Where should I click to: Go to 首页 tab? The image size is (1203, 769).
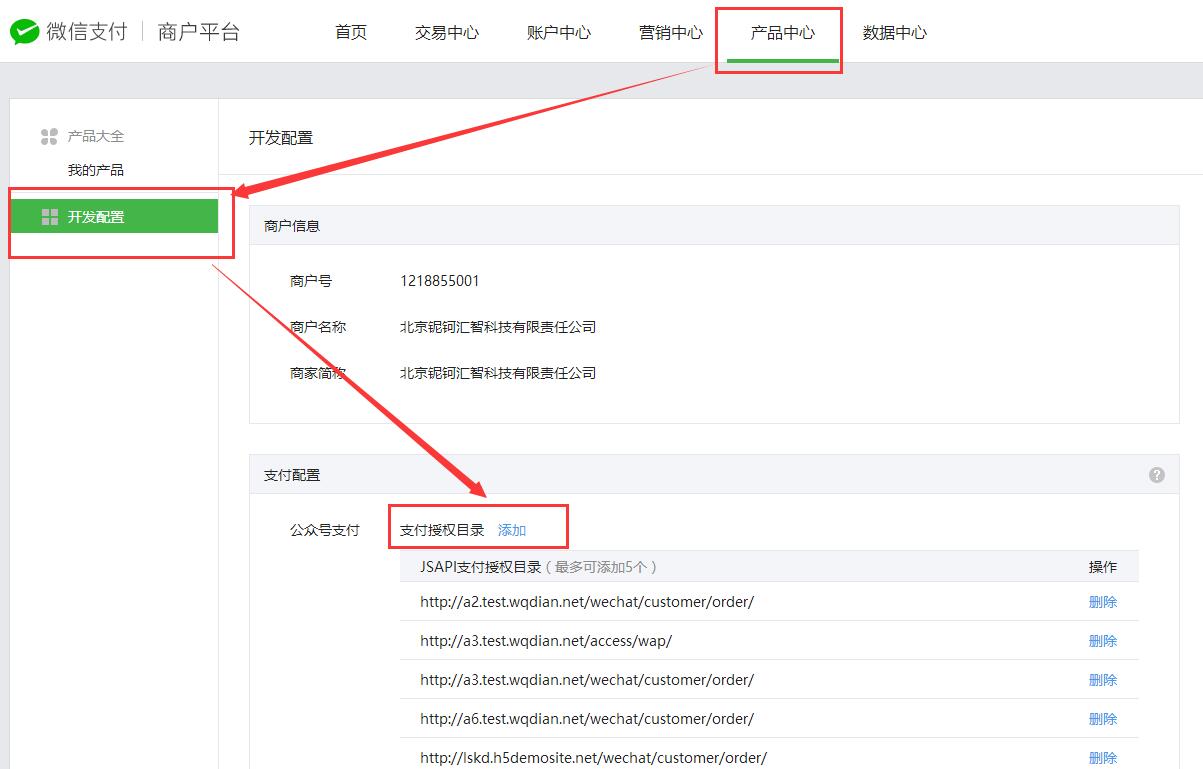351,32
